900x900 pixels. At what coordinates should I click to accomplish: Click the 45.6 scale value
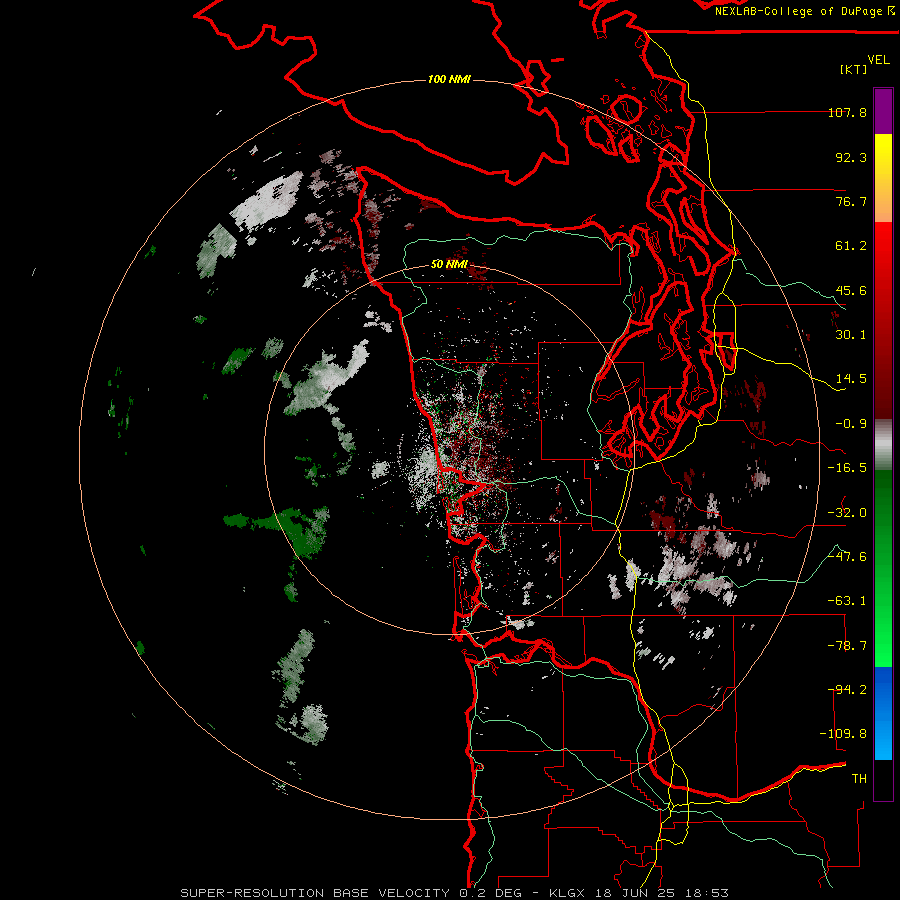[x=851, y=290]
